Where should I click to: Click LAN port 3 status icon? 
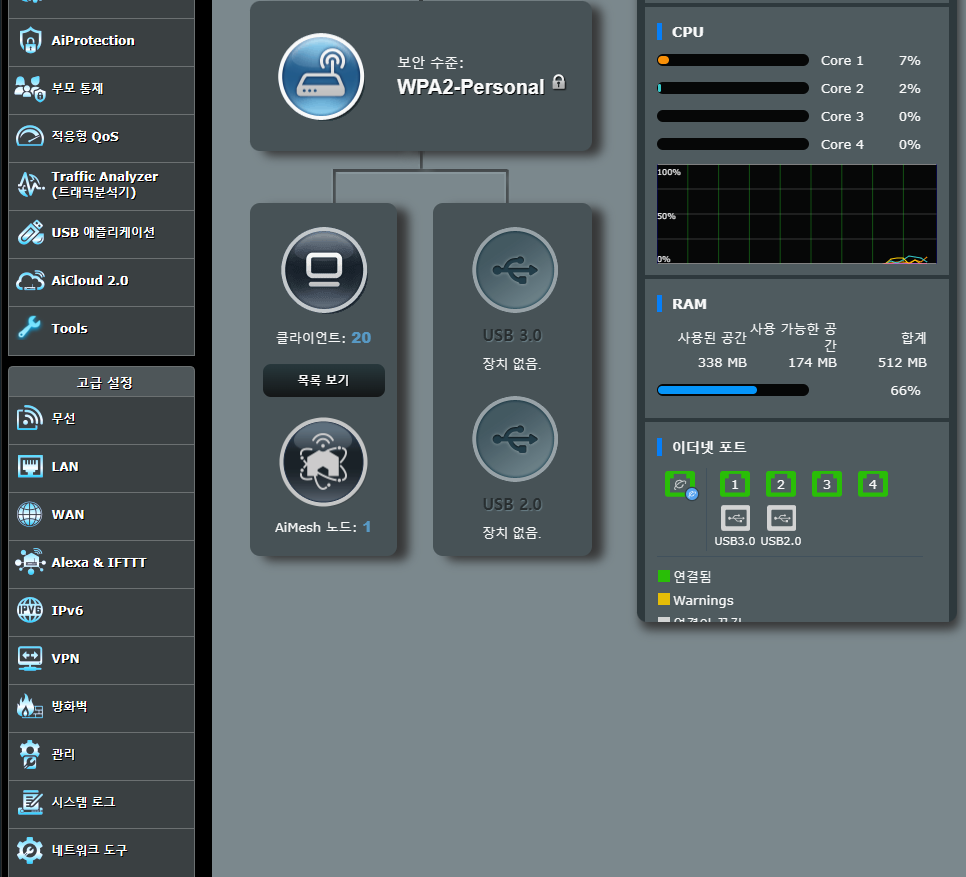pyautogui.click(x=827, y=484)
